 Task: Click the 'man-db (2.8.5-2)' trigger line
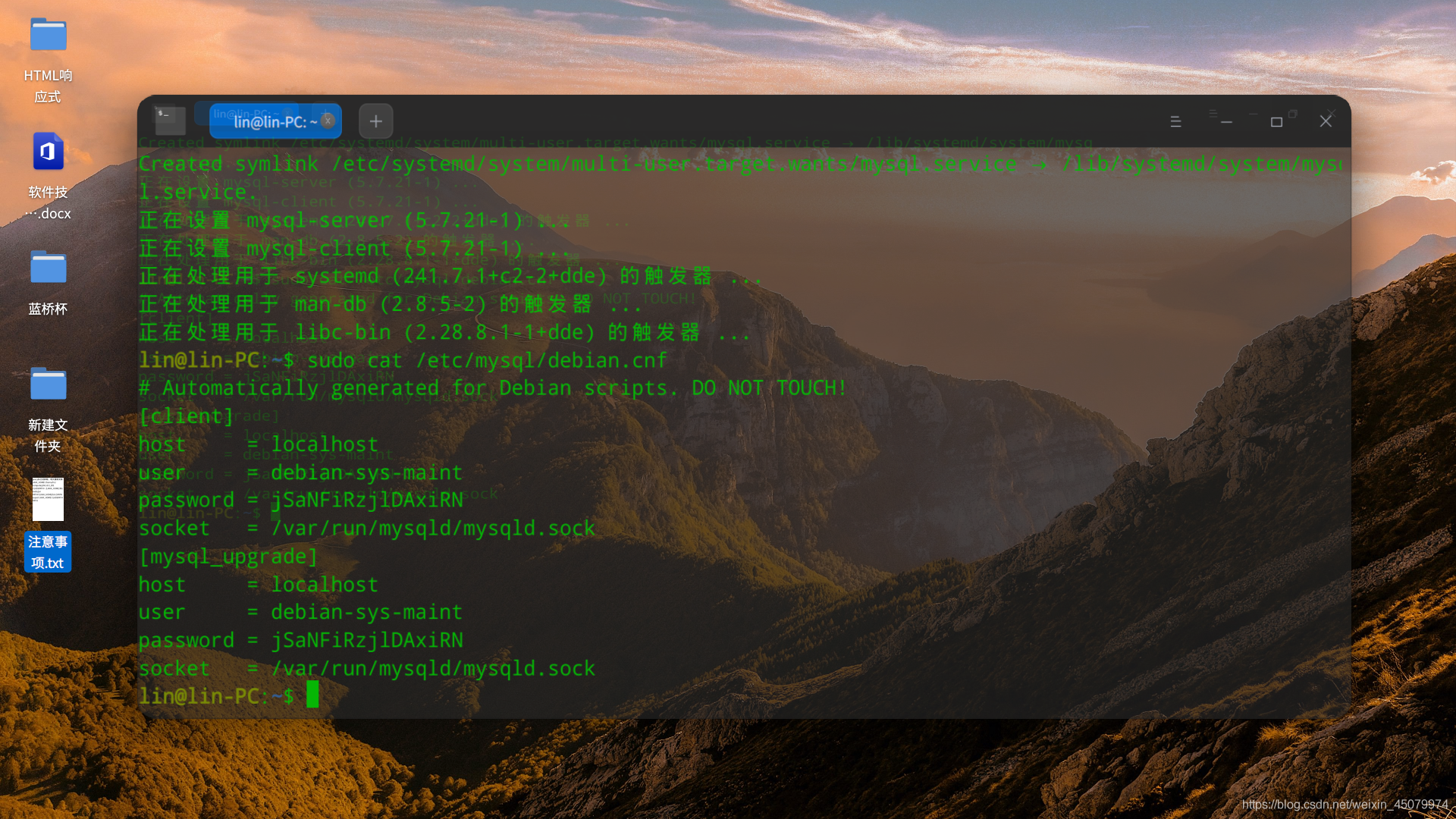click(x=390, y=304)
